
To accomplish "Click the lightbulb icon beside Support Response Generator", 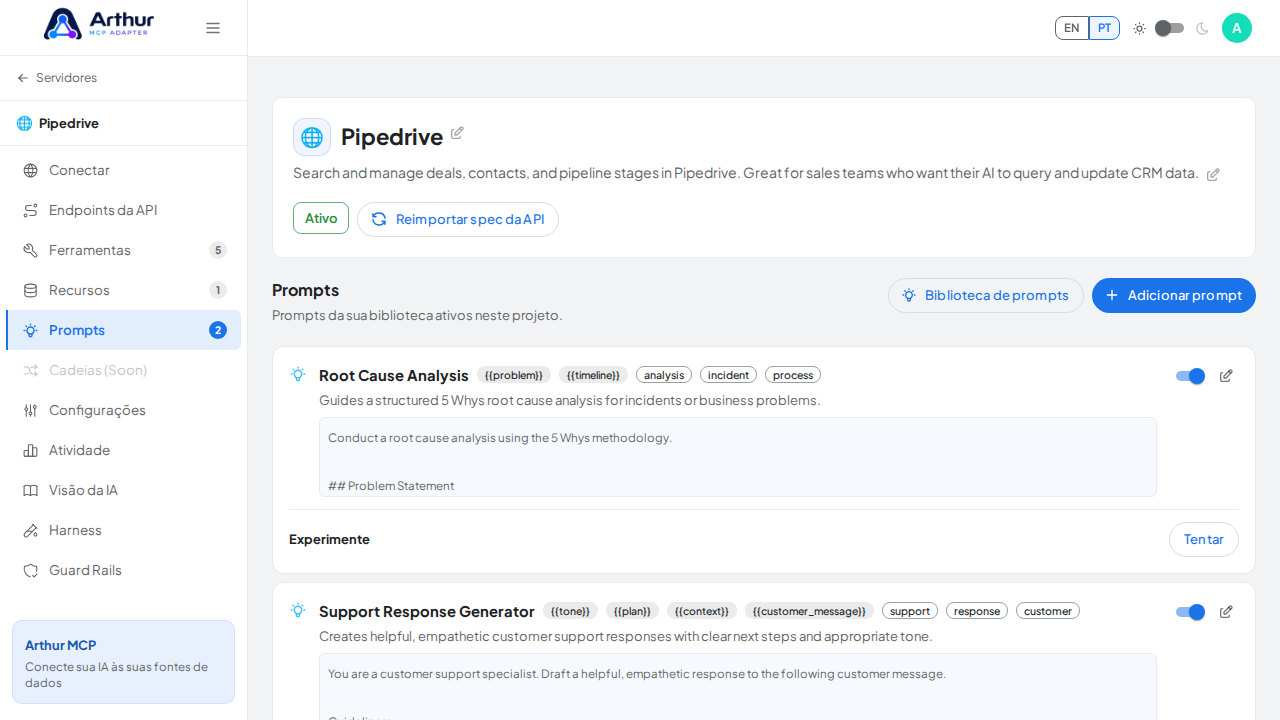I will coord(298,610).
